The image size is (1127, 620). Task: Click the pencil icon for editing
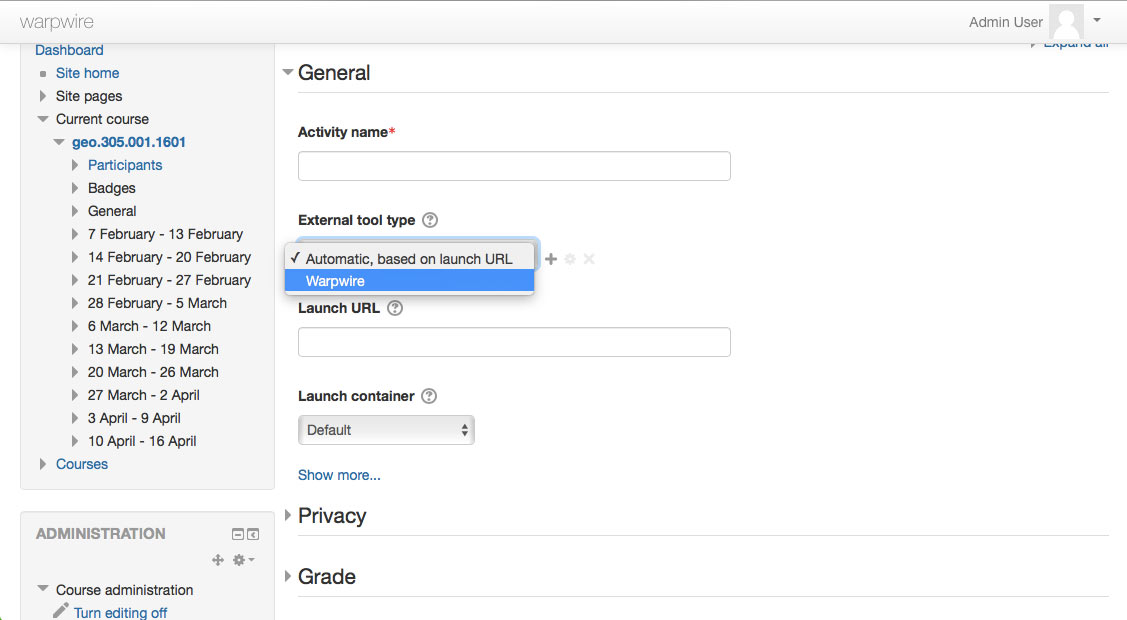pos(60,611)
